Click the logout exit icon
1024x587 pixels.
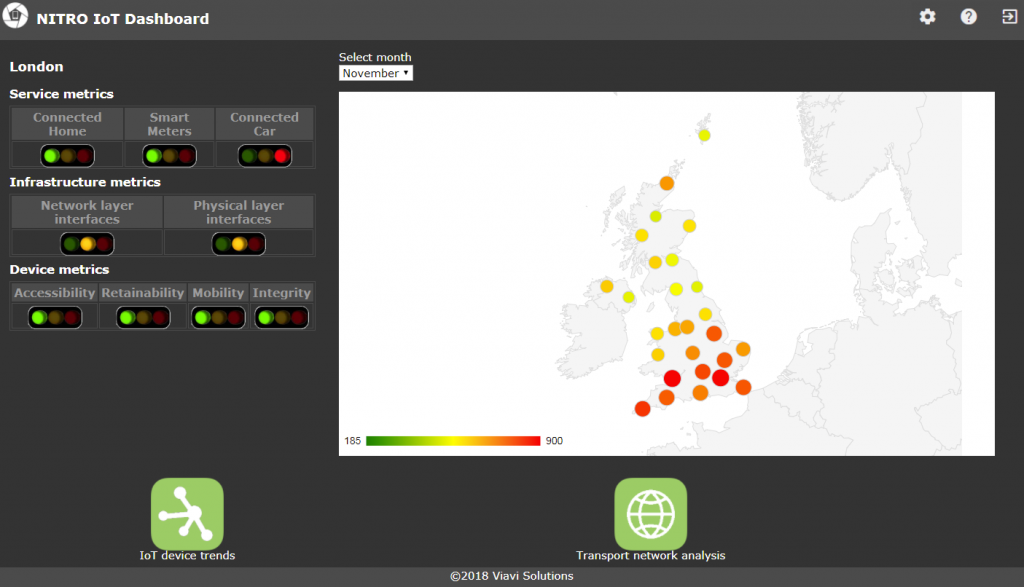pos(1009,17)
